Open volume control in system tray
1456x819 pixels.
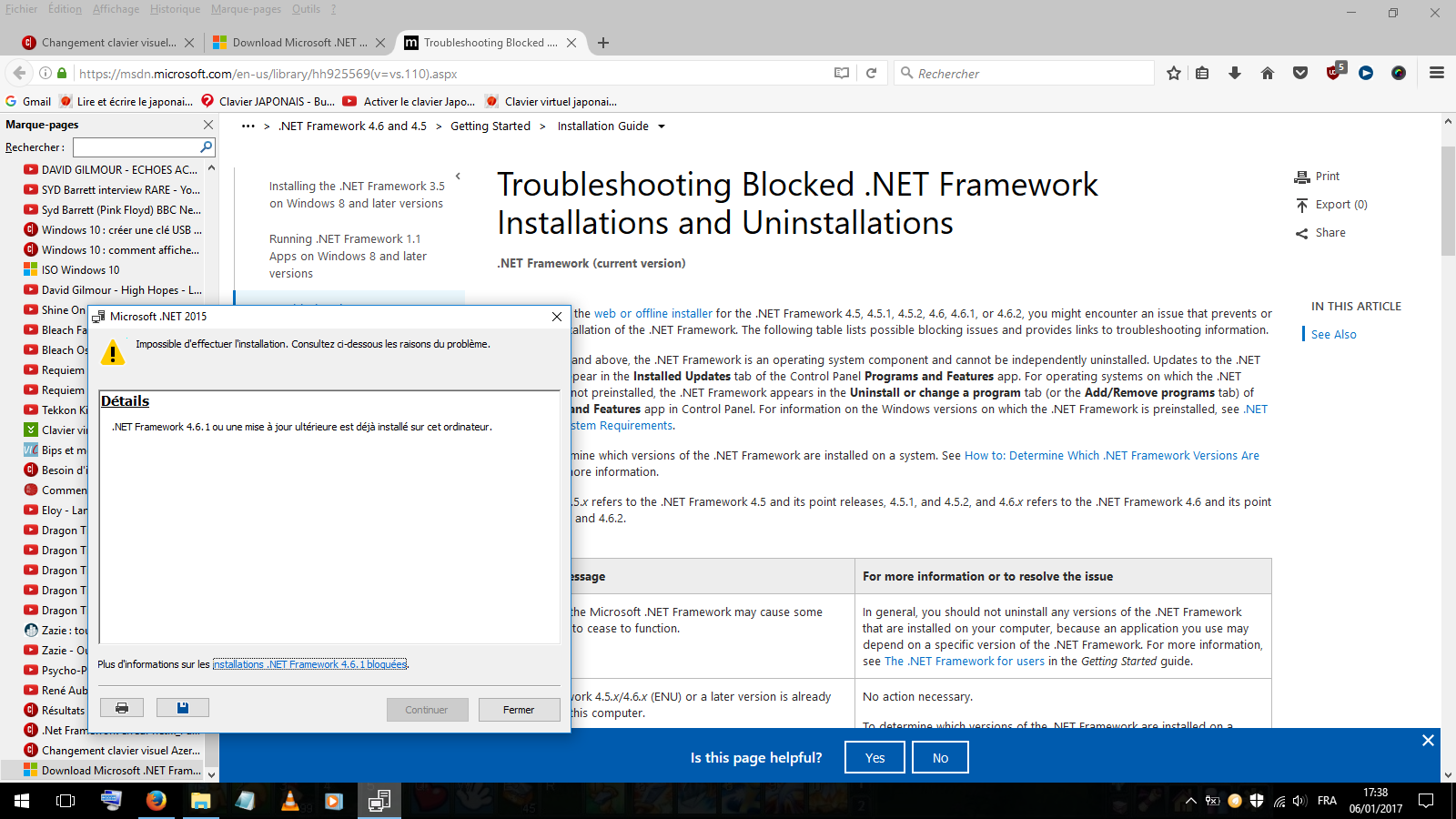pyautogui.click(x=1299, y=801)
